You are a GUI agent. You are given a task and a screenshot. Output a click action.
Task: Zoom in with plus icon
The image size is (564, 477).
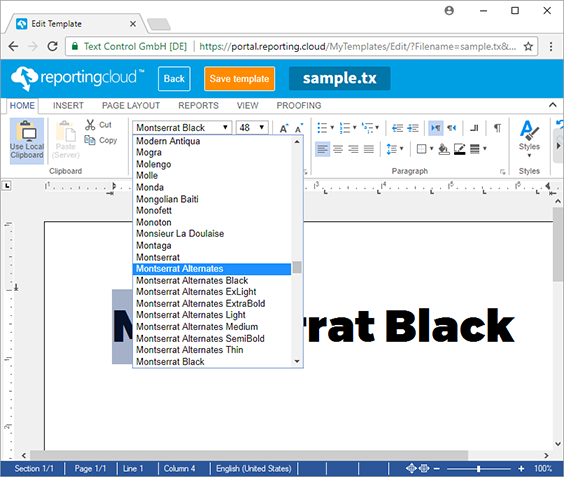tap(521, 469)
